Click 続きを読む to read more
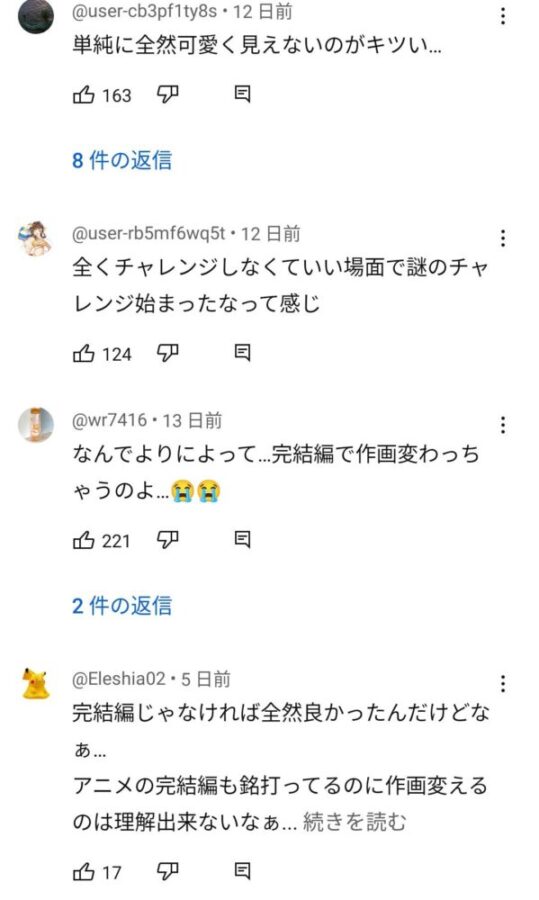The image size is (539, 900). tap(354, 822)
